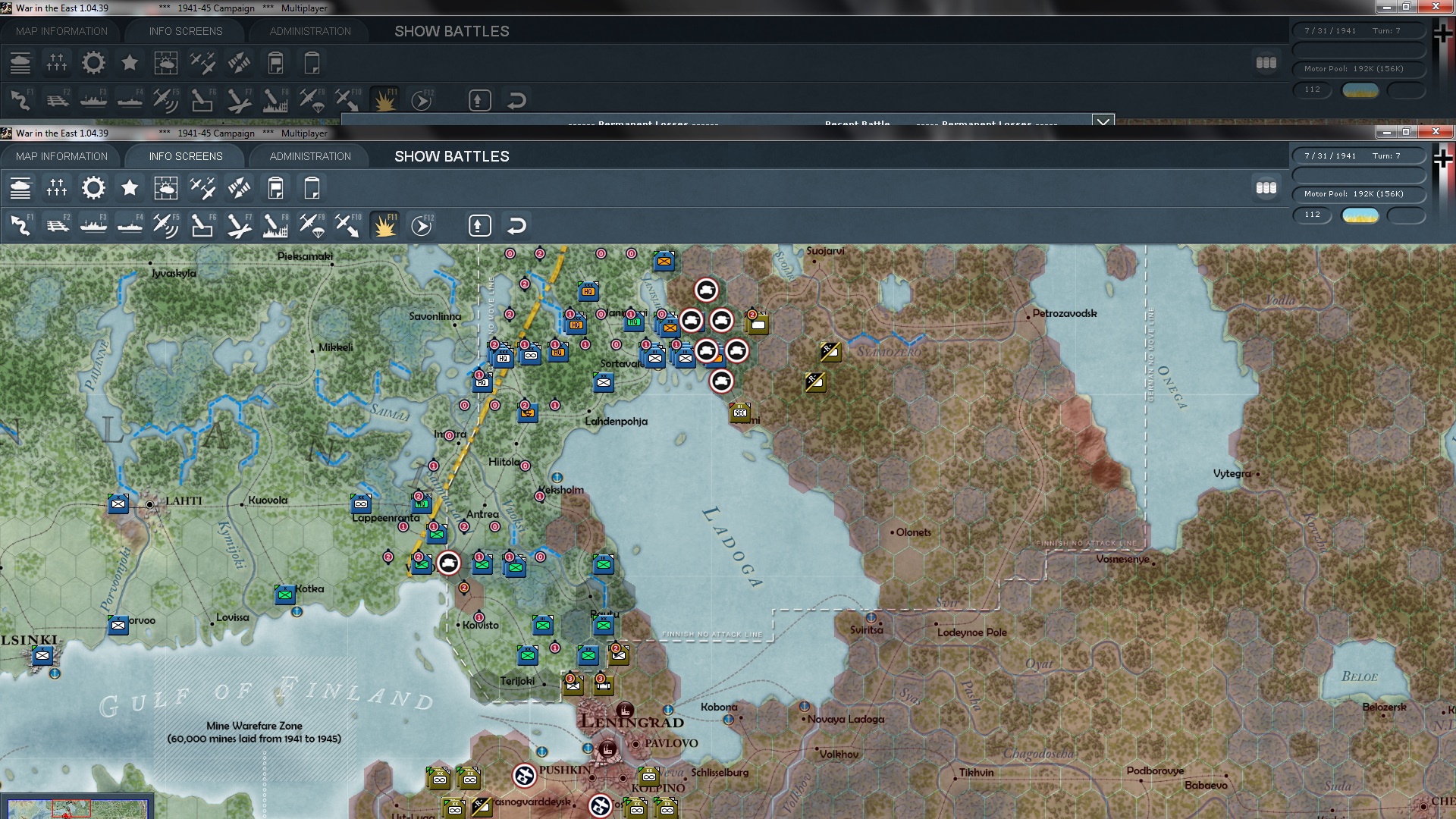Viewport: 1456px width, 819px height.
Task: Switch to MAP INFORMATION tab
Action: pos(62,156)
